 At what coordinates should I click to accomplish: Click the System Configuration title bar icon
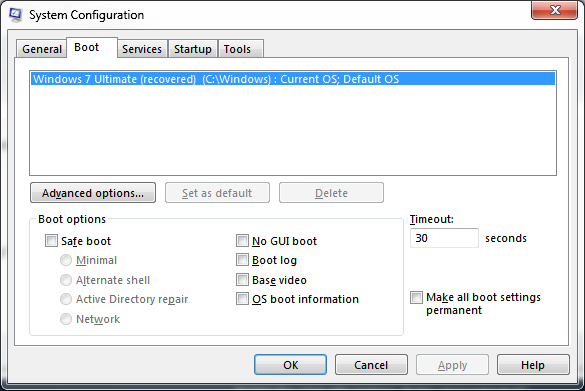(x=16, y=15)
